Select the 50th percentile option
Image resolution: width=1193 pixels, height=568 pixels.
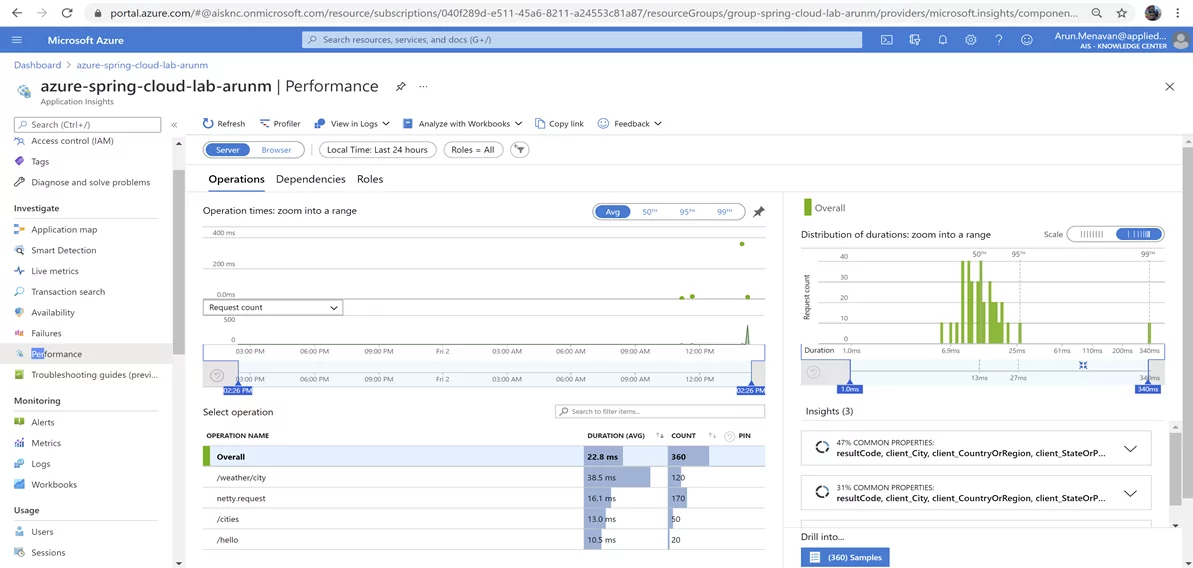[x=649, y=212]
